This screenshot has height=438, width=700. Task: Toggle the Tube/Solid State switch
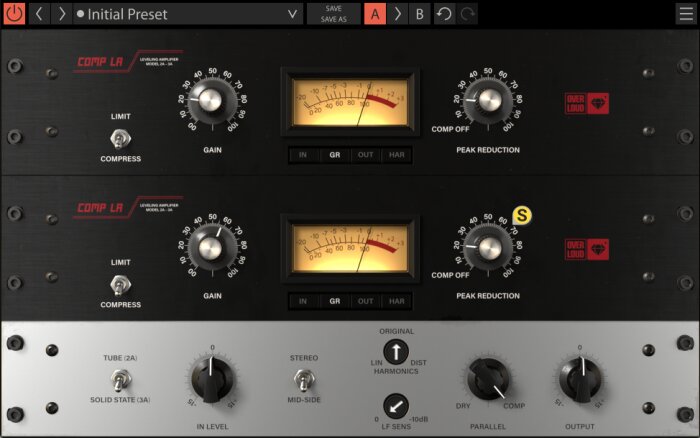pos(120,380)
